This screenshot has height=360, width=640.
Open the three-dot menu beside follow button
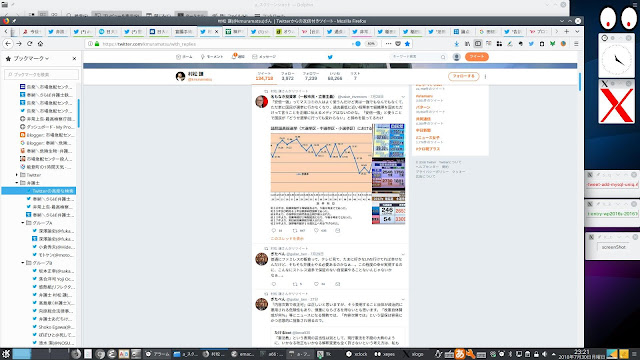[x=485, y=76]
